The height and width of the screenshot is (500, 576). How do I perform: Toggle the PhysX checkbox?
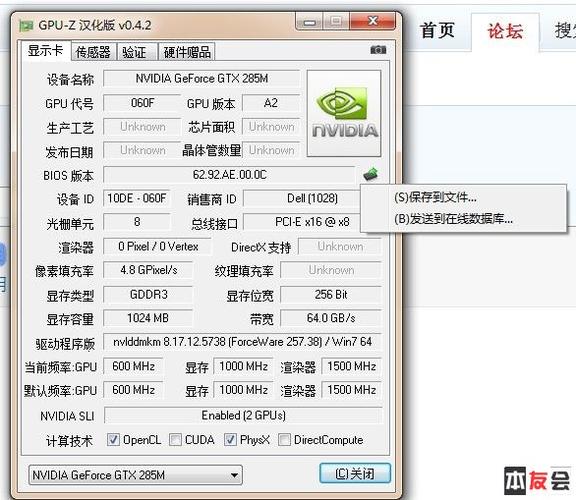click(230, 439)
